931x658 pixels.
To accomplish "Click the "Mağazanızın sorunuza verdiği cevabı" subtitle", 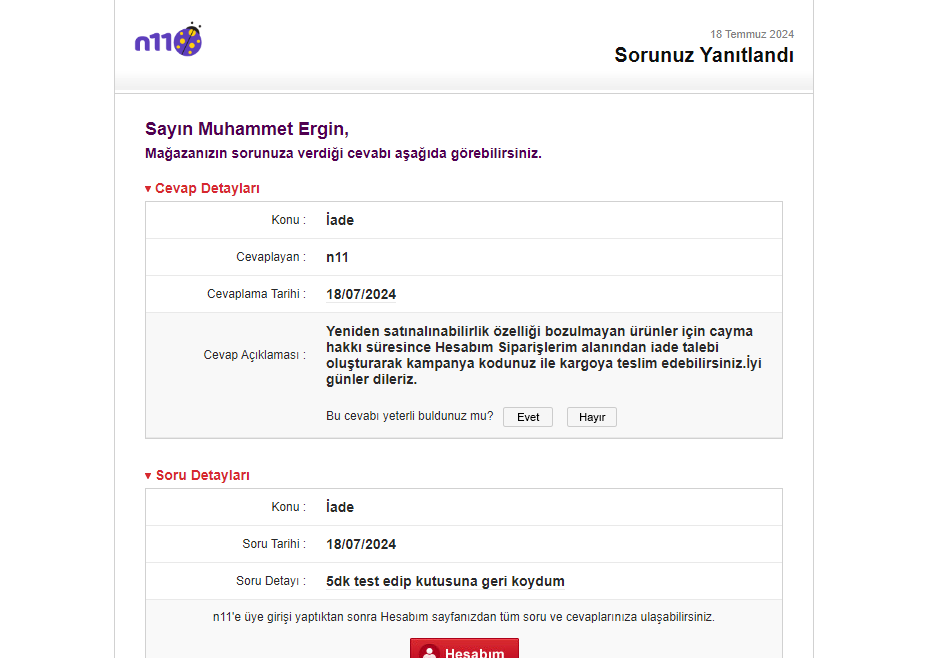I will (343, 153).
